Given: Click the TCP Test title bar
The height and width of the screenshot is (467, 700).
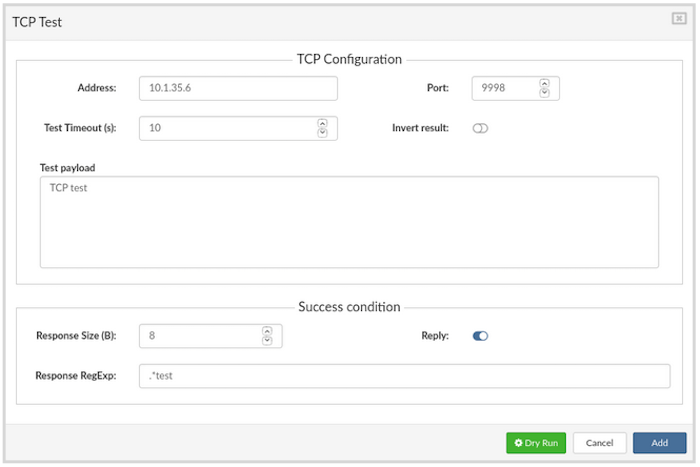Looking at the screenshot, I should pyautogui.click(x=300, y=20).
